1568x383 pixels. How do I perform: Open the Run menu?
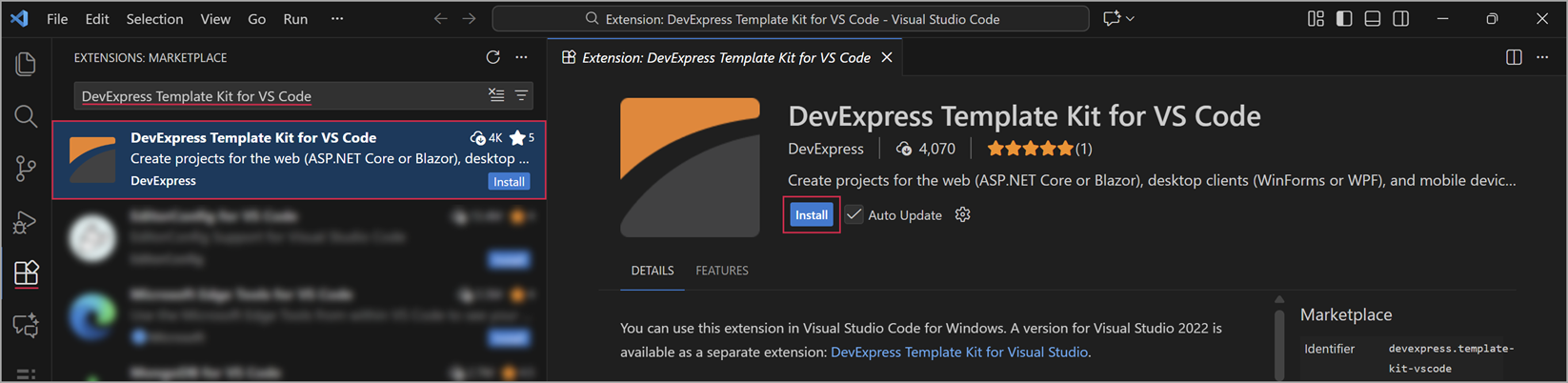click(x=295, y=18)
